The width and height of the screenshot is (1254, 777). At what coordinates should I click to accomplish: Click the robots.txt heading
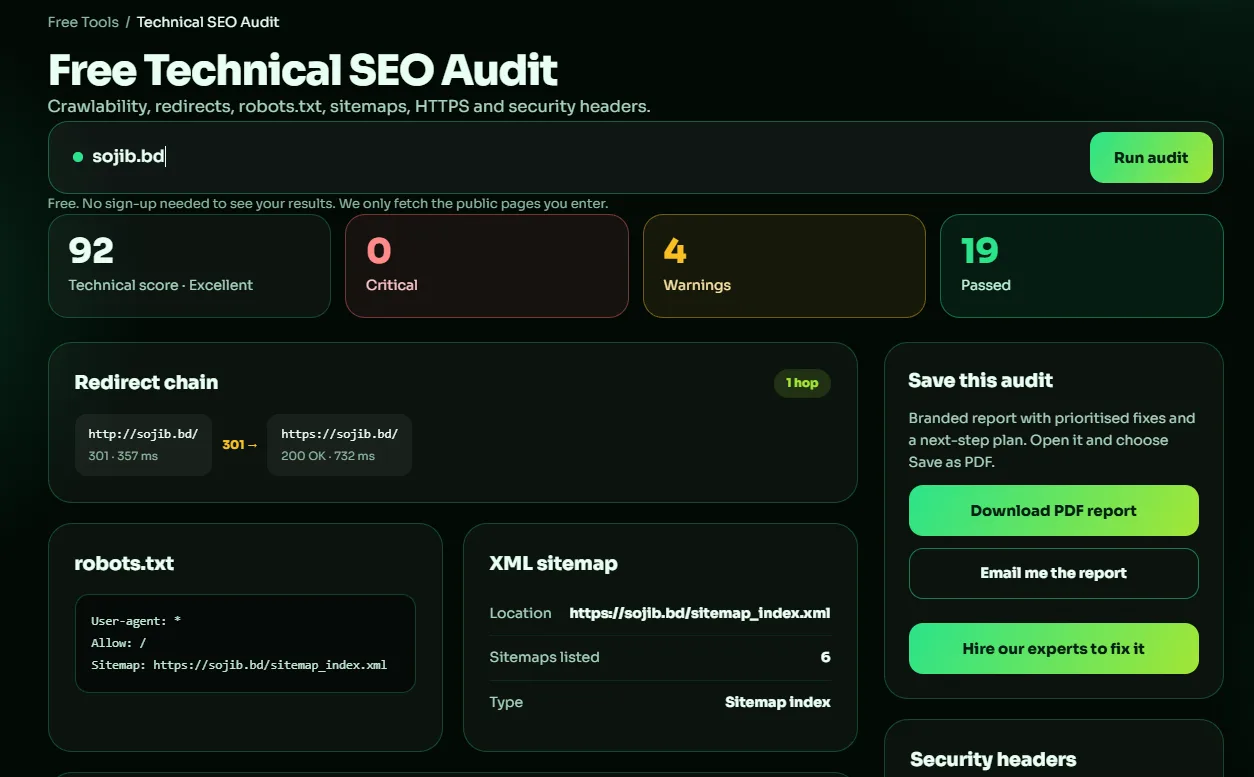click(x=124, y=563)
